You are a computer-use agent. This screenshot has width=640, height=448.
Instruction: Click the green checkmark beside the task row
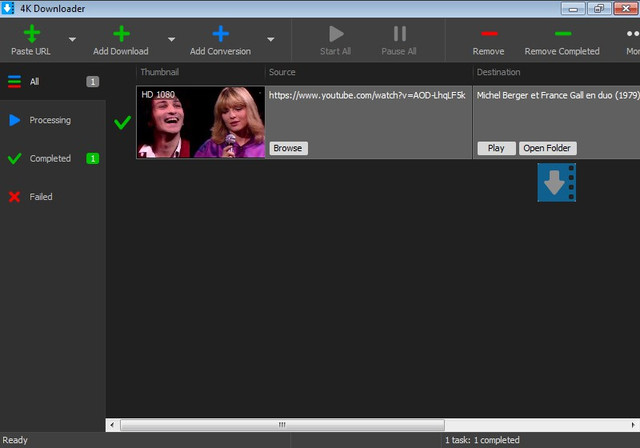[x=122, y=122]
